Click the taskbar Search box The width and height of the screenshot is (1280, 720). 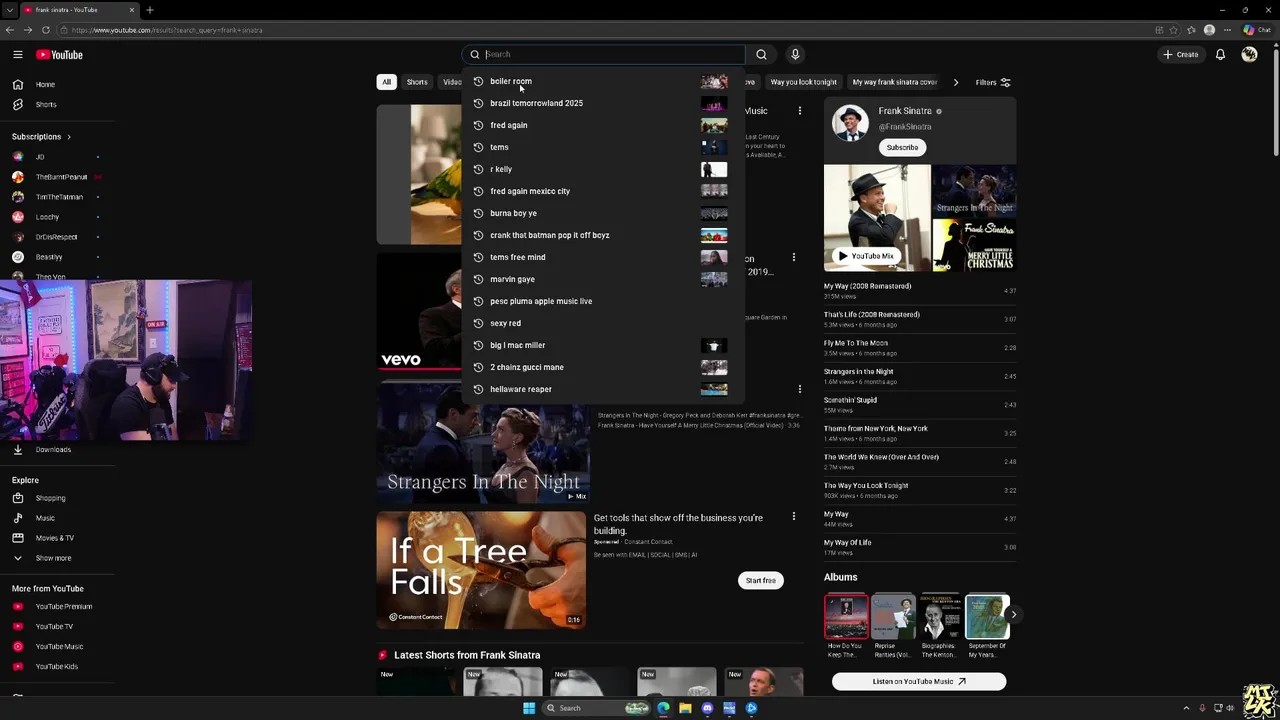[597, 708]
